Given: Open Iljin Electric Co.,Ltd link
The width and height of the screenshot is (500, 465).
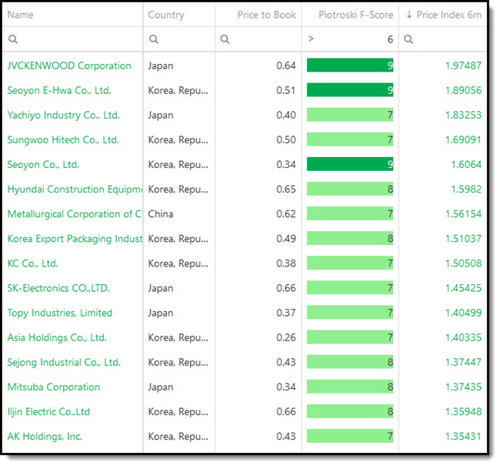Looking at the screenshot, I should (x=49, y=412).
